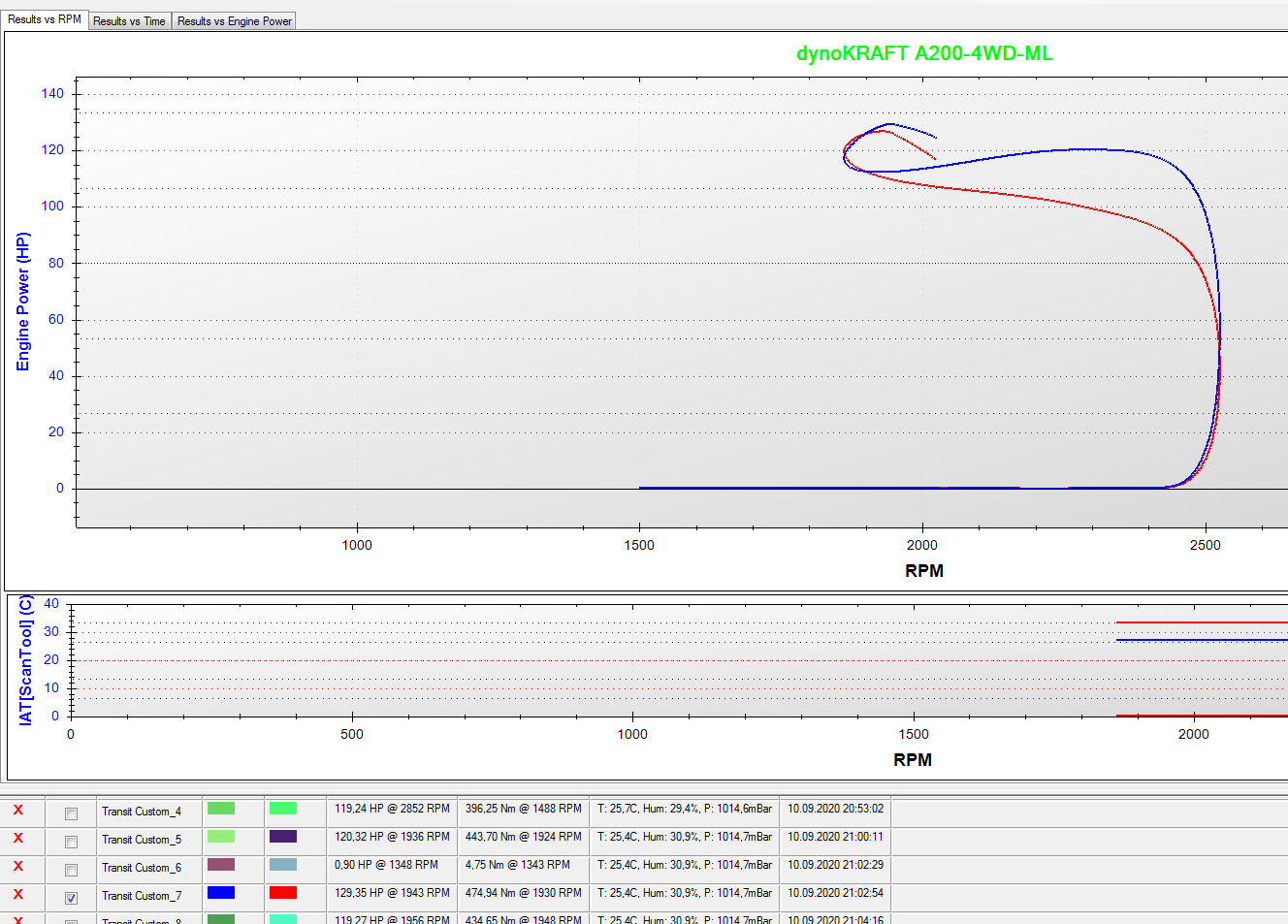Screen dimensions: 1288x924
Task: Click the red swatch in Transit Custom_7 row
Action: point(283,893)
